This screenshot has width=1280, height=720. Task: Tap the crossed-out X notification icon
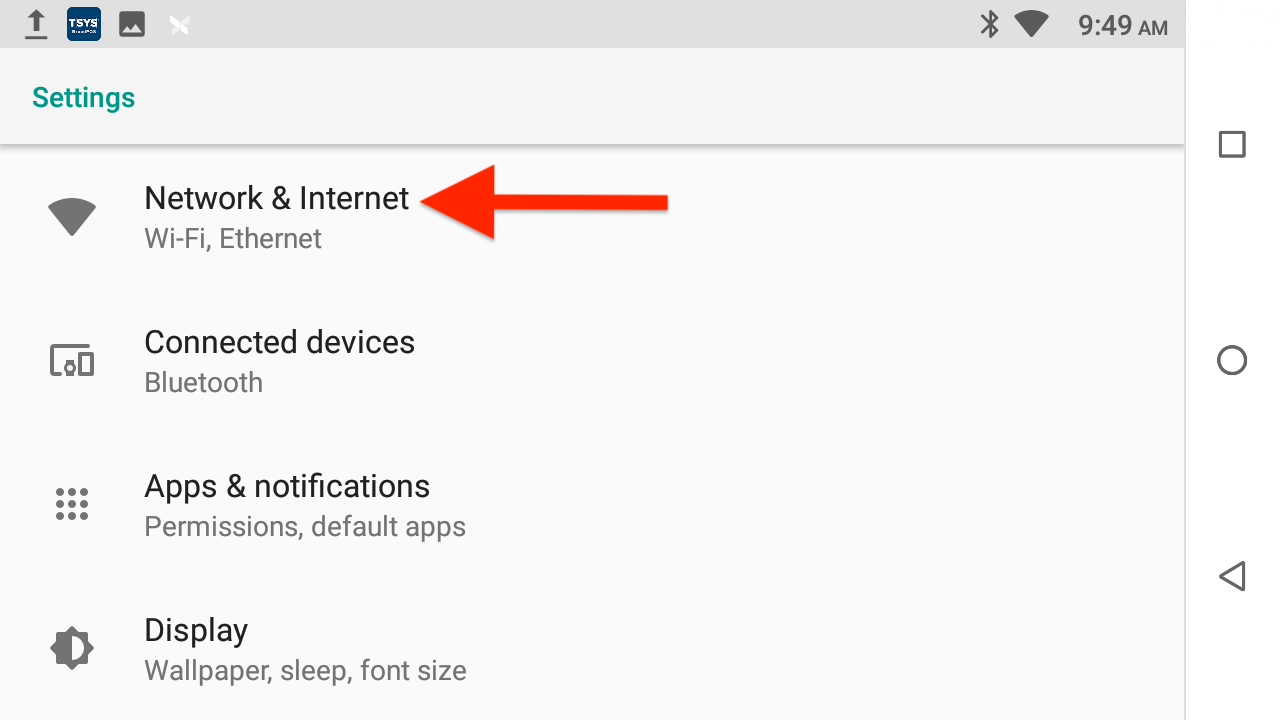click(x=179, y=24)
